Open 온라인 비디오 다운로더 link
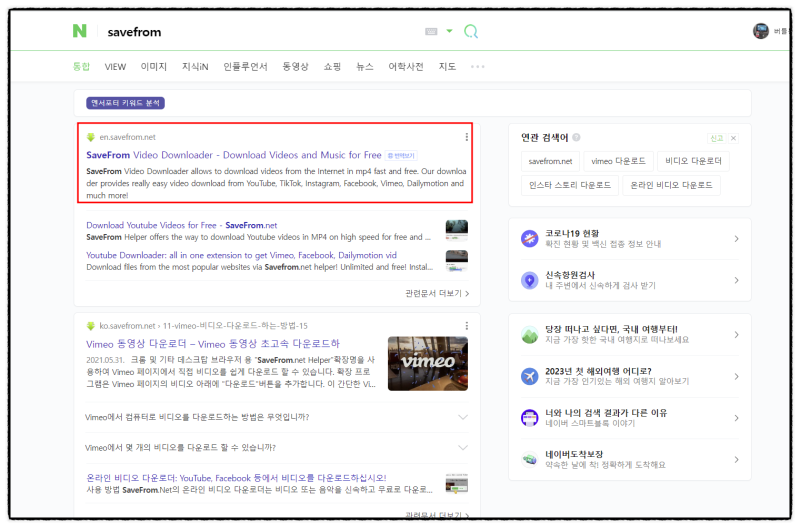The image size is (800, 528). click(236, 478)
